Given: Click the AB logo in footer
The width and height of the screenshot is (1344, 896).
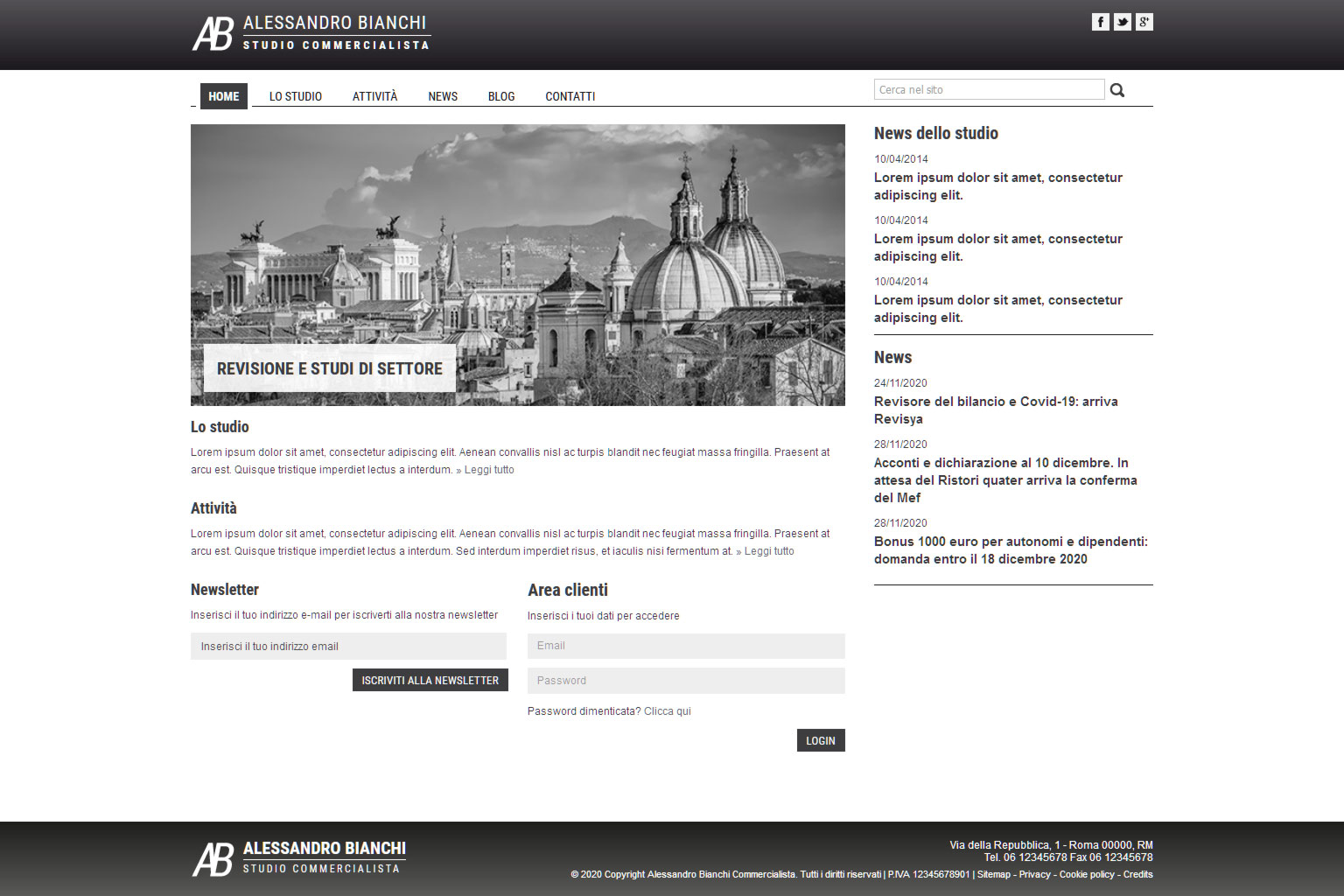Looking at the screenshot, I should point(213,858).
